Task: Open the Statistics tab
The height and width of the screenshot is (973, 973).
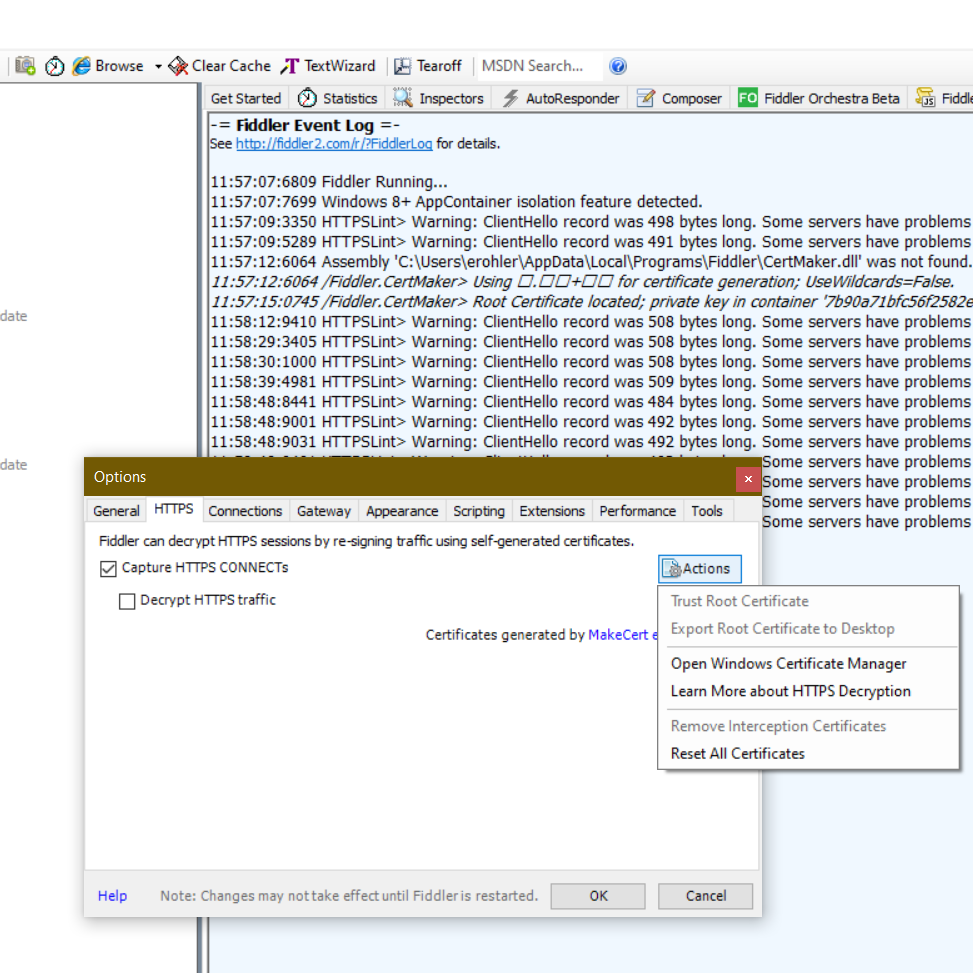Action: (x=338, y=99)
